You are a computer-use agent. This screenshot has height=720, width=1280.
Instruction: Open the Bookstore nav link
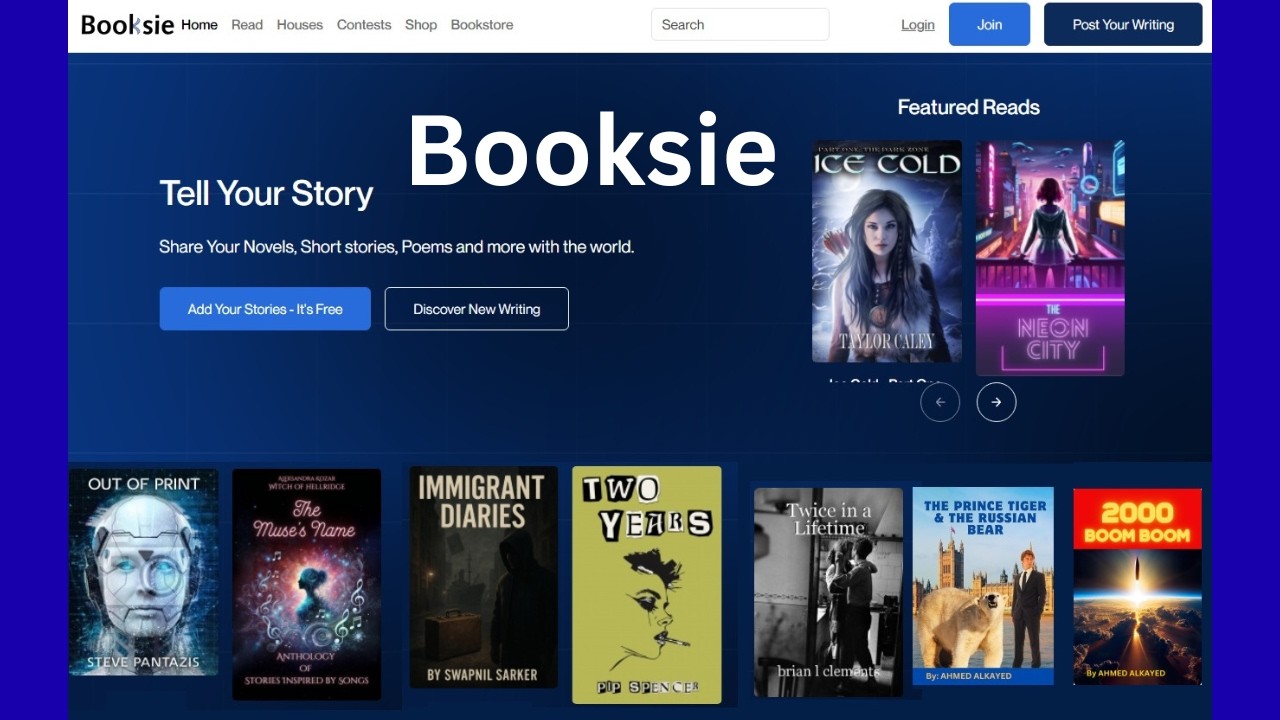pyautogui.click(x=482, y=24)
